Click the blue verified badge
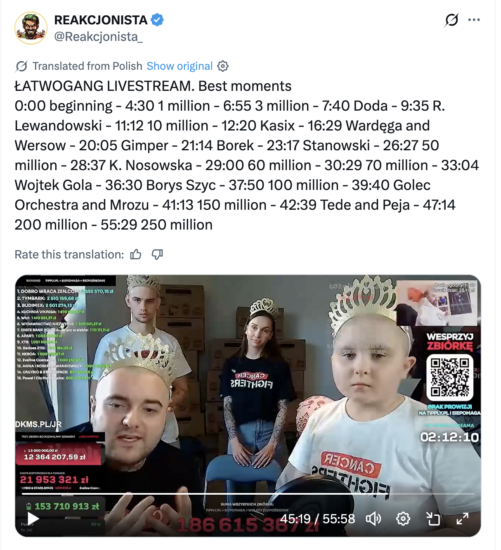 tap(157, 20)
